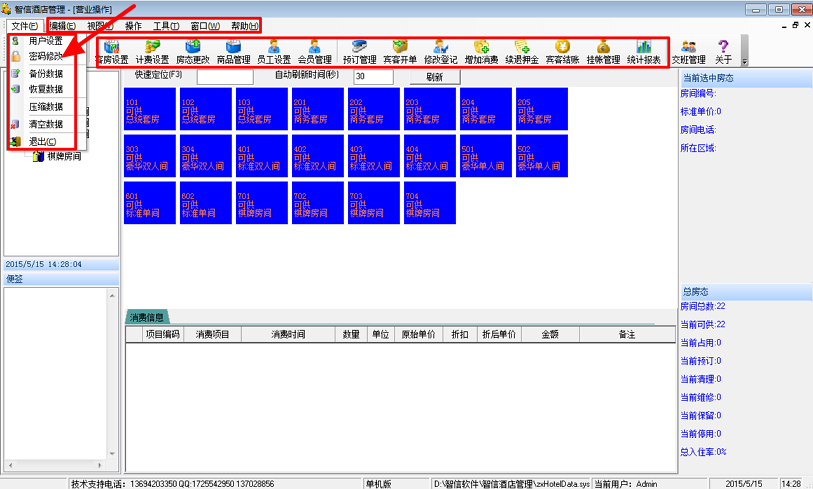Click the note area scroll-down arrow
813x489 pixels.
pos(112,453)
